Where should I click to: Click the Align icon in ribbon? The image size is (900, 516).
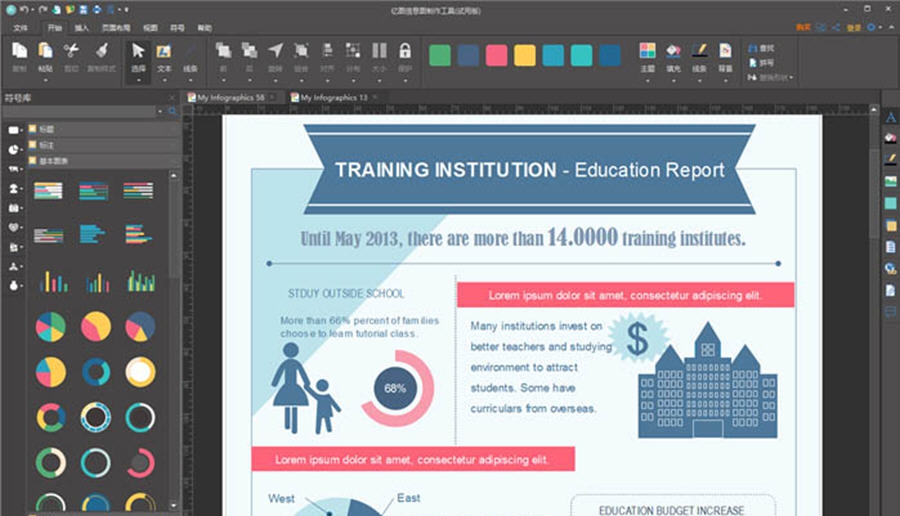tap(327, 51)
